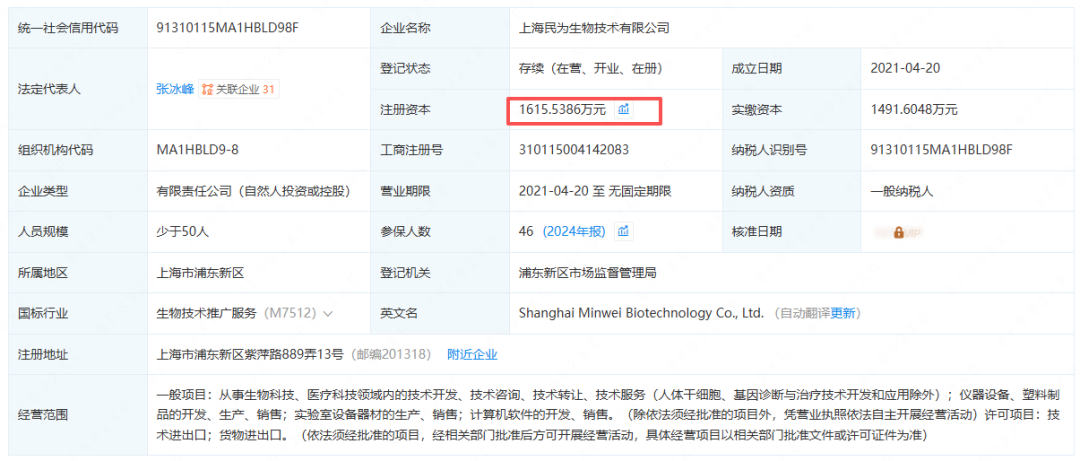
Task: Open 关联企业 31 badge
Action: [239, 89]
